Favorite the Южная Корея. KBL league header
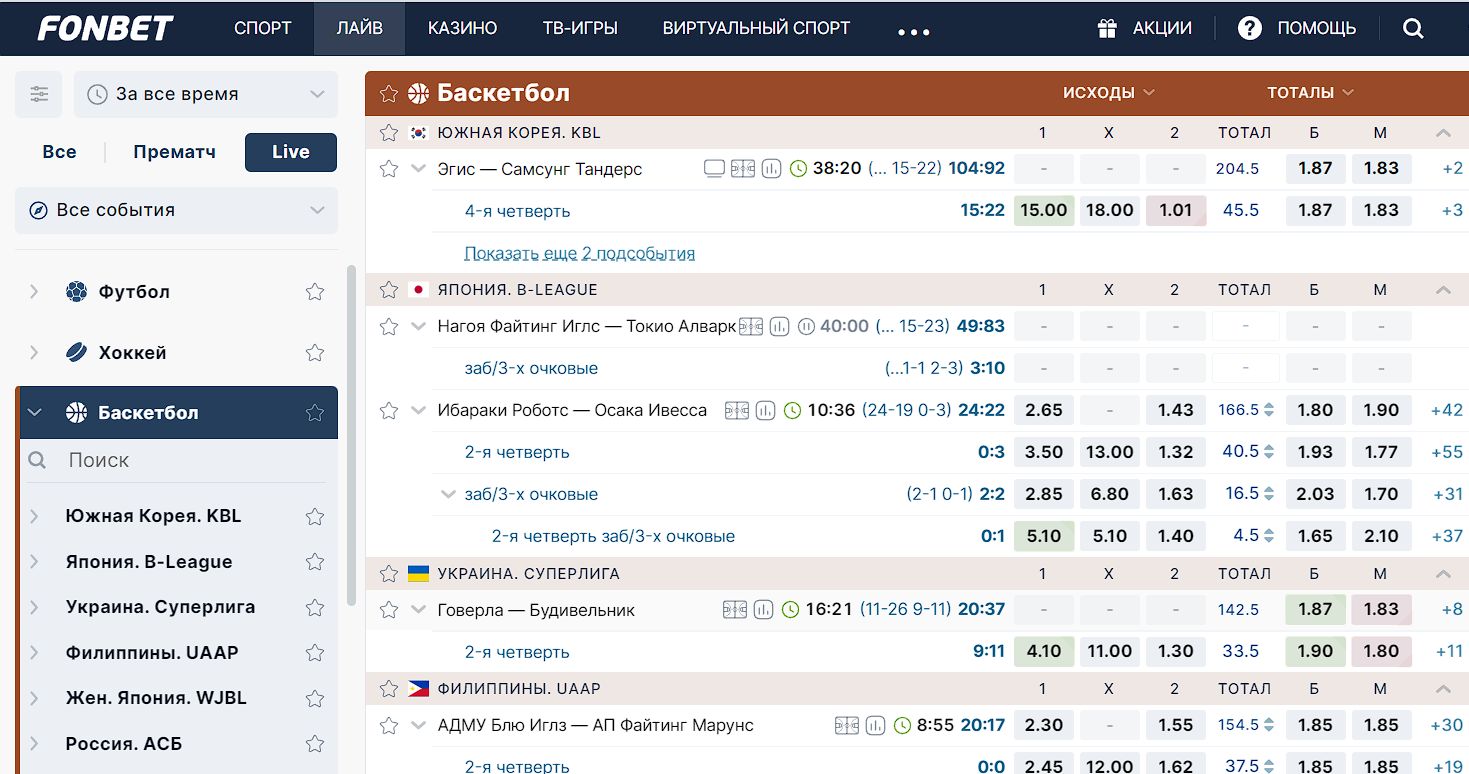The image size is (1469, 774). (388, 133)
